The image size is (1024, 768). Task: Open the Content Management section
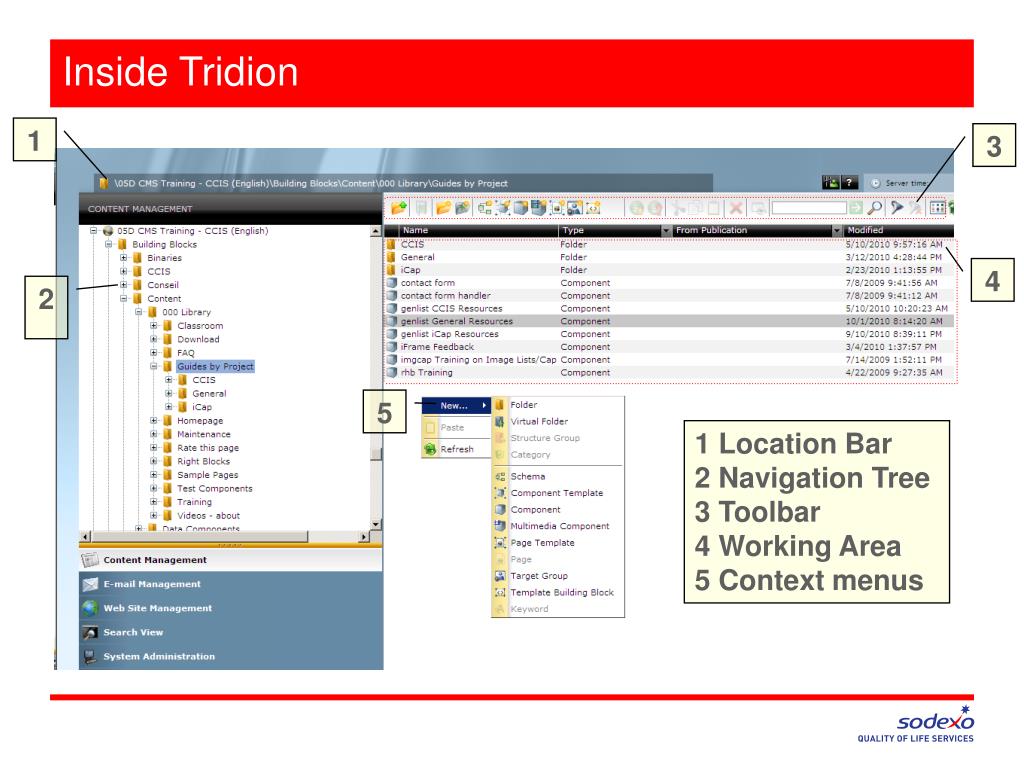231,560
